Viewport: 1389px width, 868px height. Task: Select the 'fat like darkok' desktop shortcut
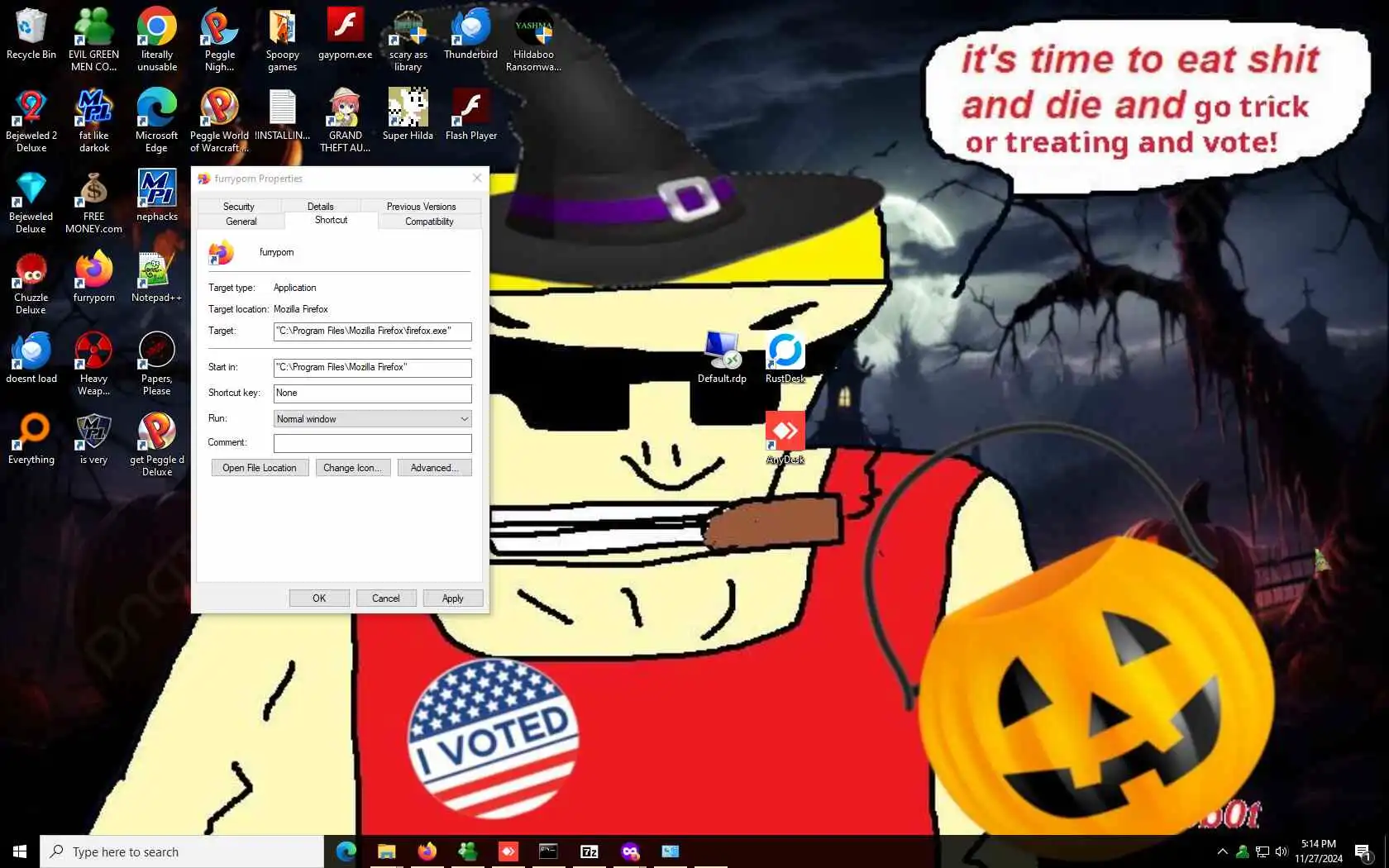[x=93, y=121]
